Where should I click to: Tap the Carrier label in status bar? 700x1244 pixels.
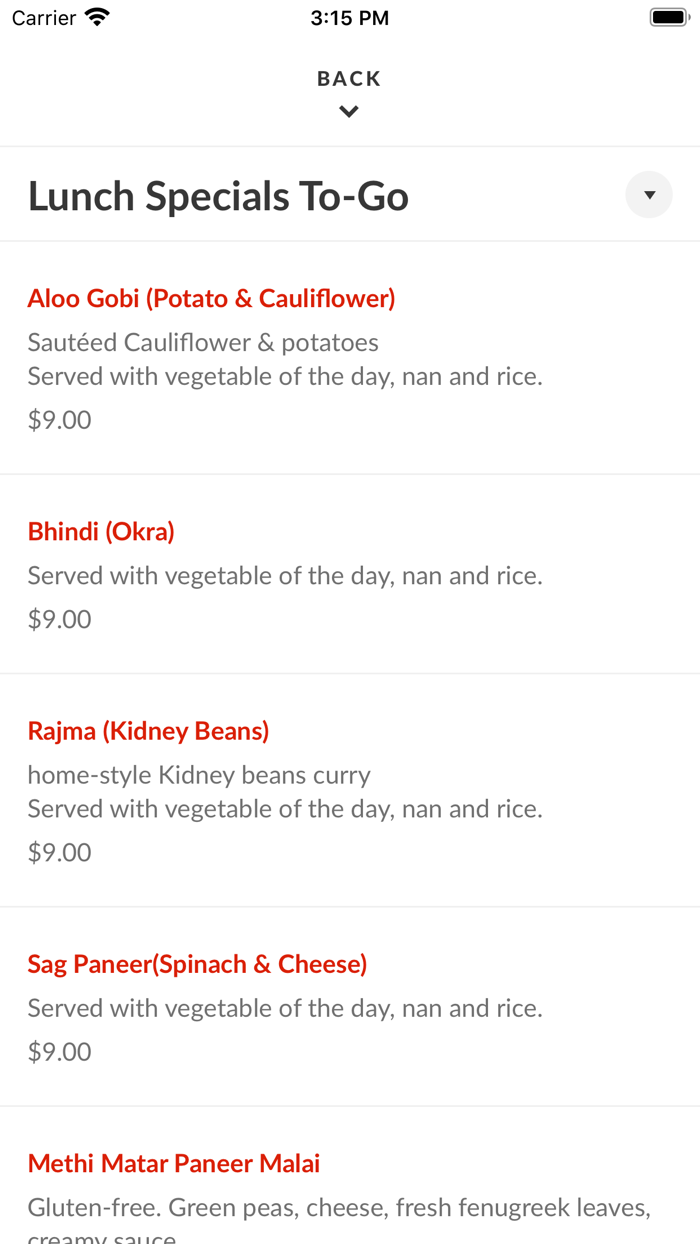tap(44, 18)
